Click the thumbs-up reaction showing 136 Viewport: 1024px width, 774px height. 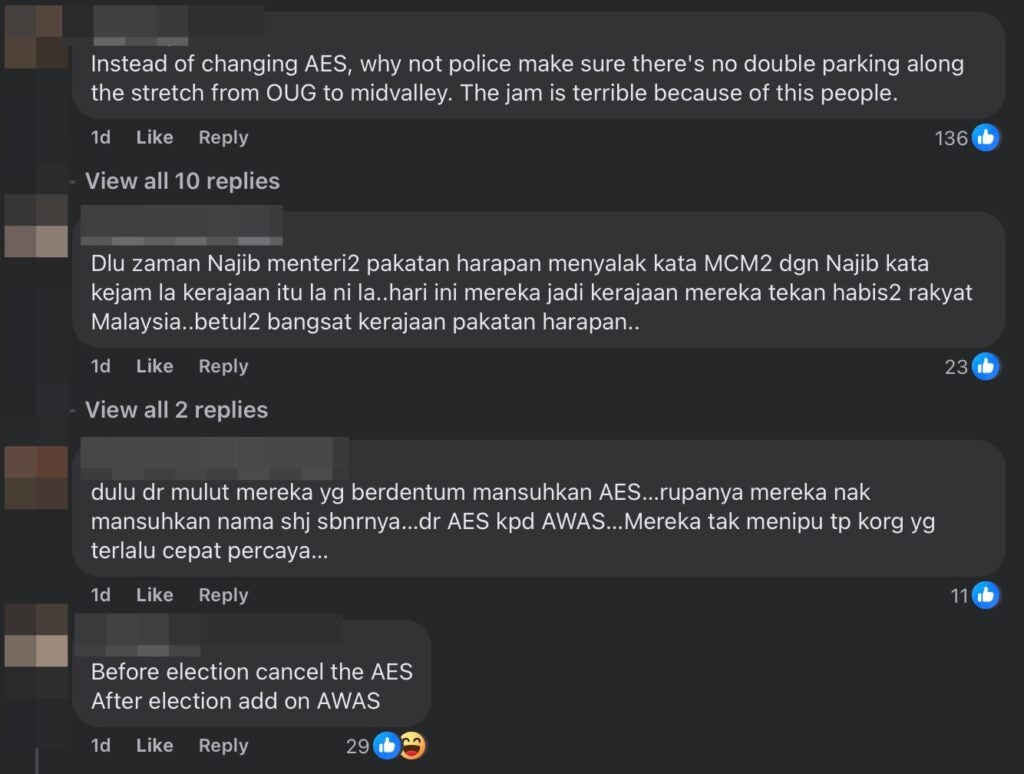(985, 137)
